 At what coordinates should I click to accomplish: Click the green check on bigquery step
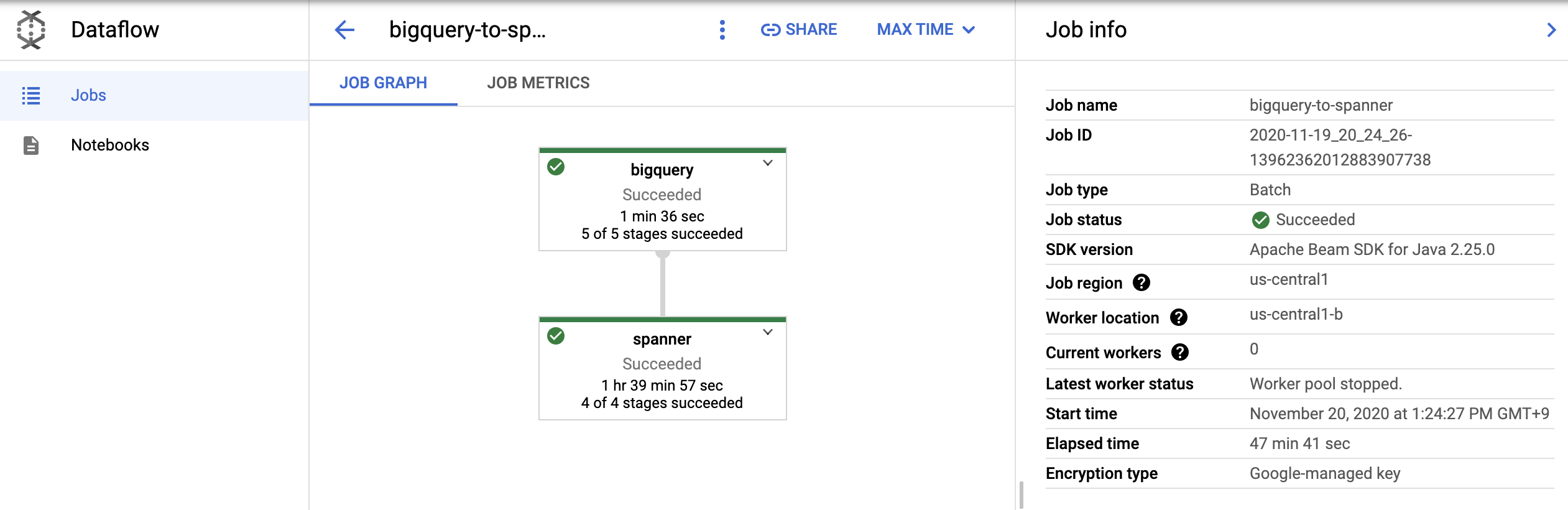pyautogui.click(x=556, y=167)
